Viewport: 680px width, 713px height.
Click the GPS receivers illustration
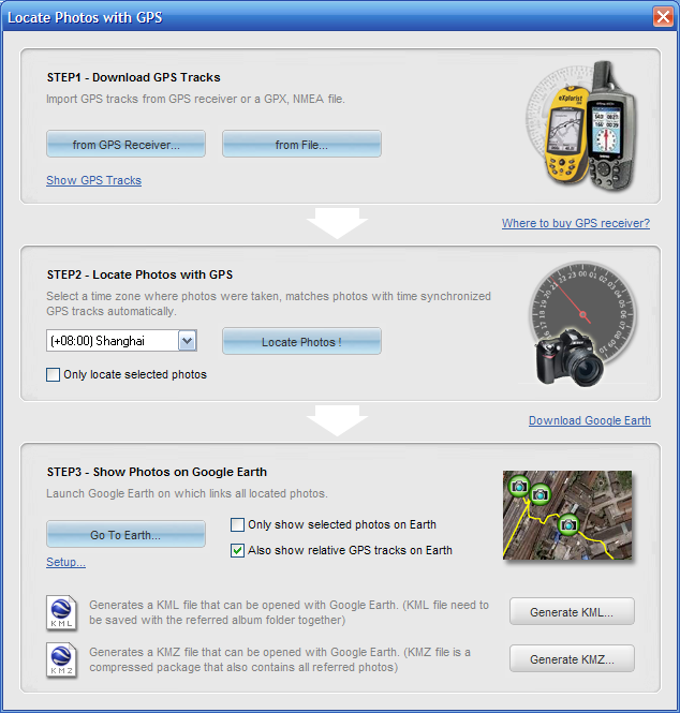point(581,125)
